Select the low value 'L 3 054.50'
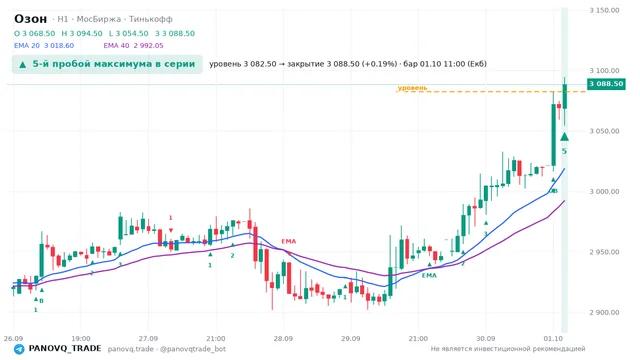 [x=129, y=33]
